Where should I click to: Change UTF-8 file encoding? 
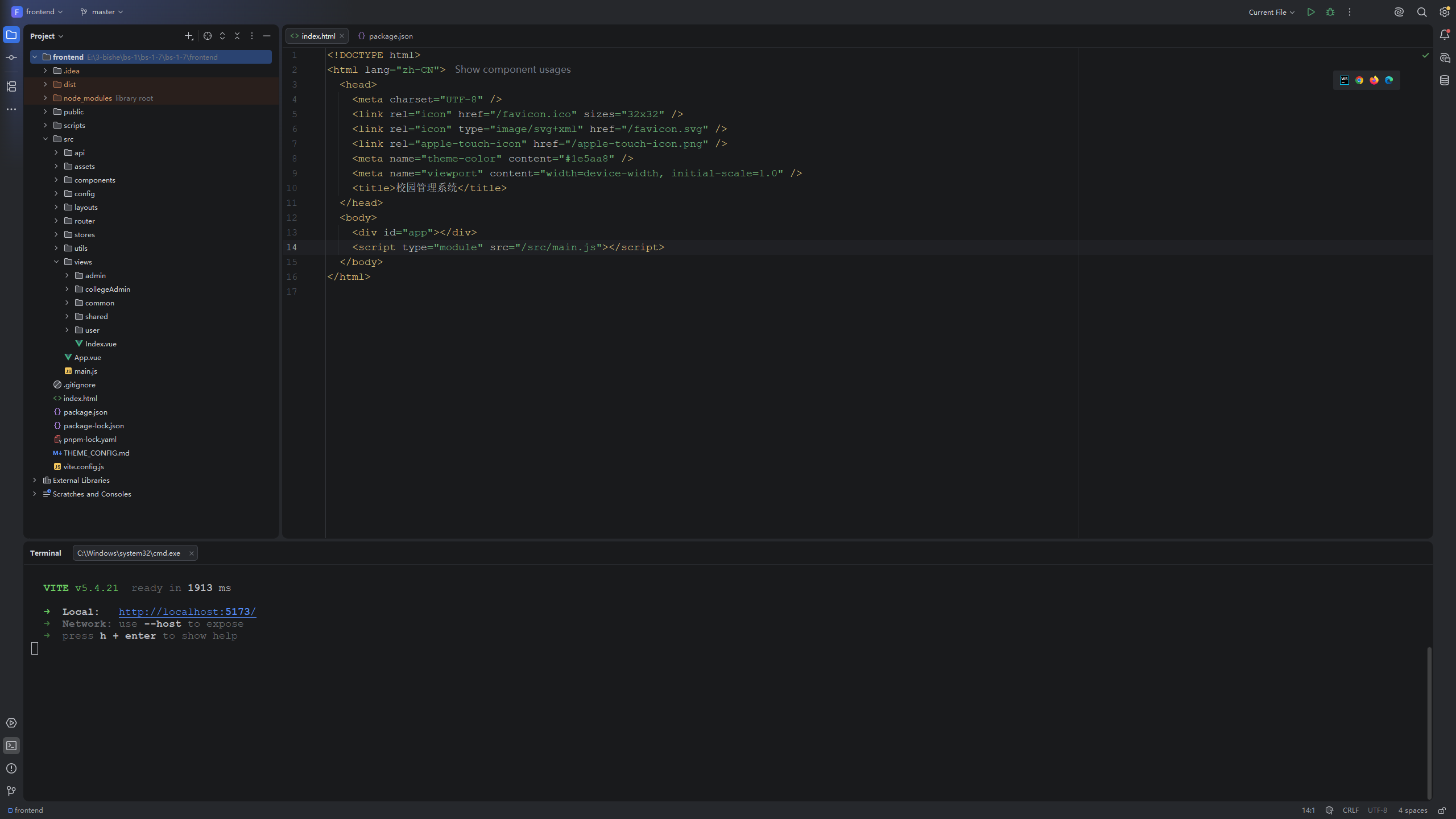point(1378,810)
